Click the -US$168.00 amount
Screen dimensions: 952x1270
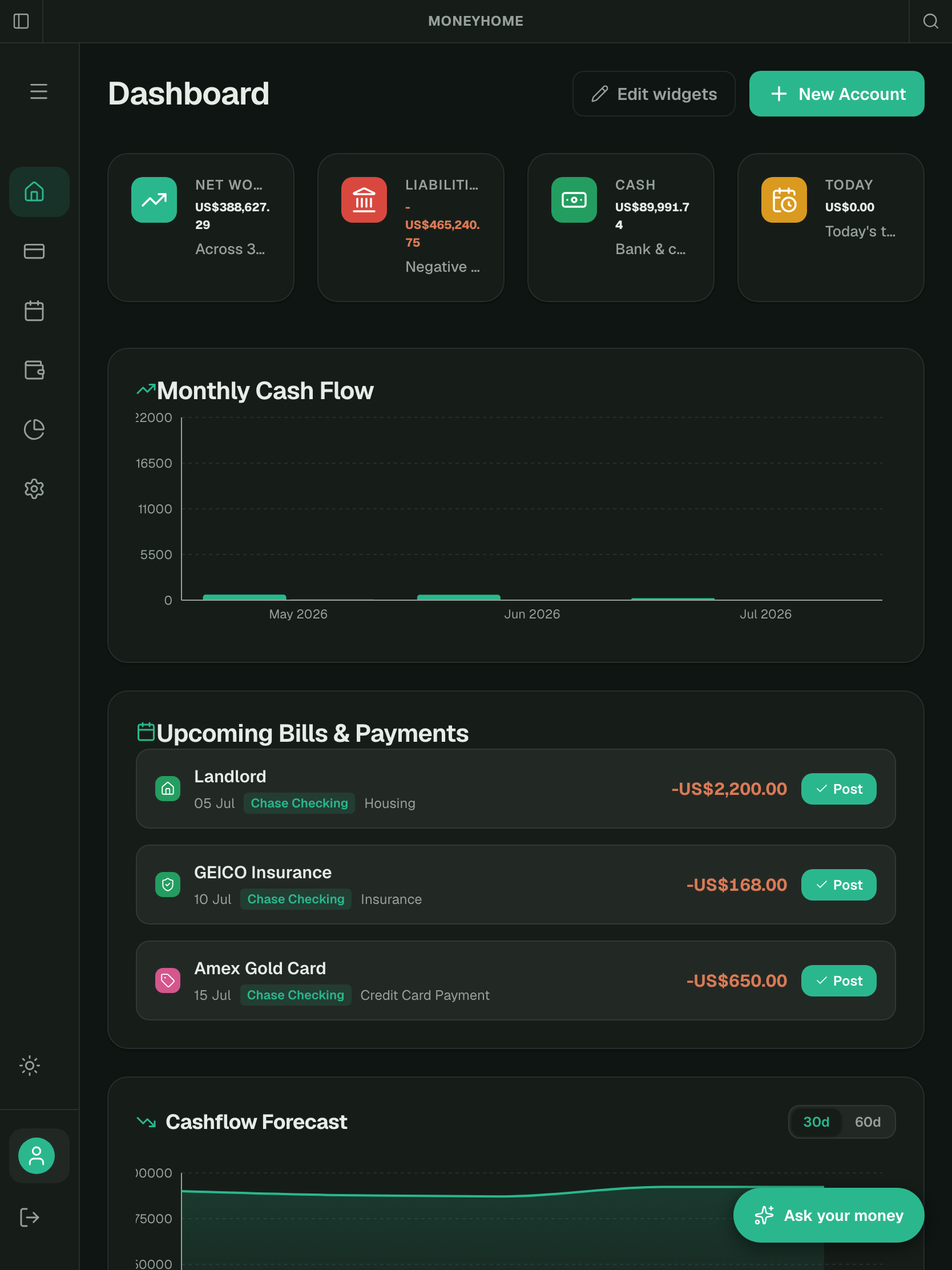[736, 885]
